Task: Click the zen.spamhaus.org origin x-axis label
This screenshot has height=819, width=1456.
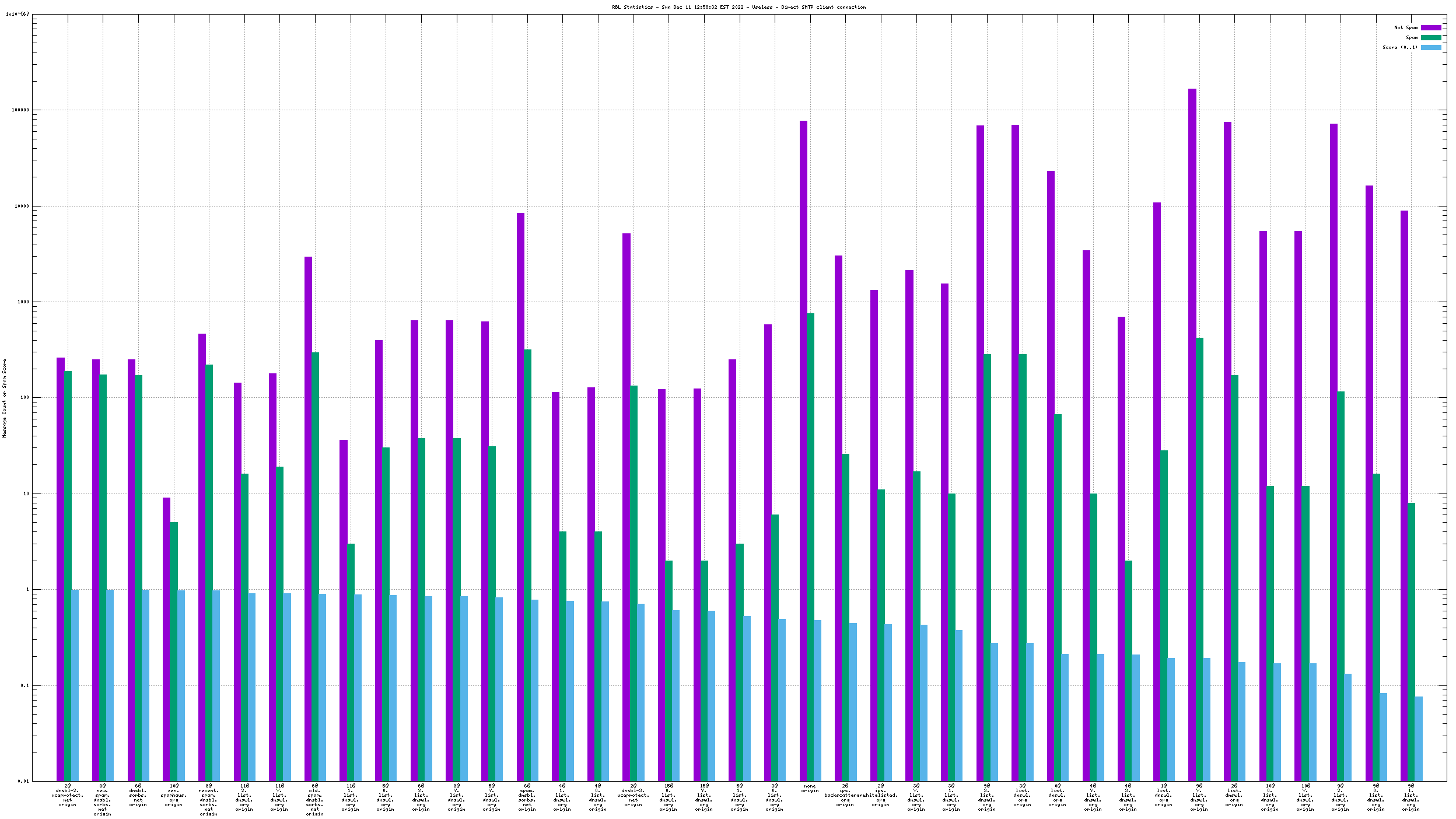Action: (x=174, y=796)
